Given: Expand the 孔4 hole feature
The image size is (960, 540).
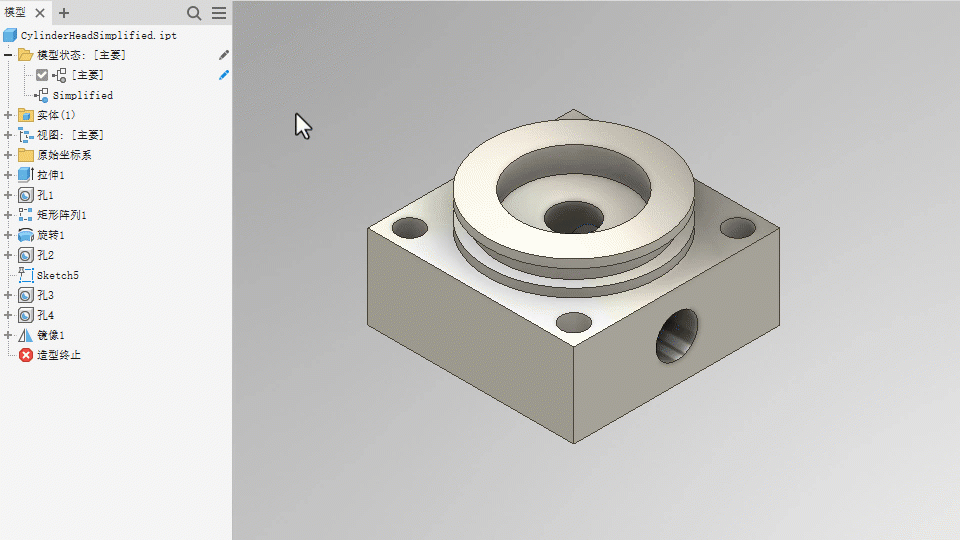Looking at the screenshot, I should point(8,315).
